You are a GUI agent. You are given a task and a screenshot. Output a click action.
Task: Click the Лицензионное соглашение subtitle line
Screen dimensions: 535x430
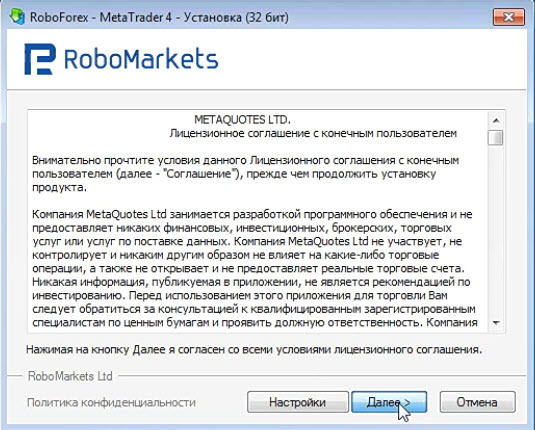pos(313,133)
